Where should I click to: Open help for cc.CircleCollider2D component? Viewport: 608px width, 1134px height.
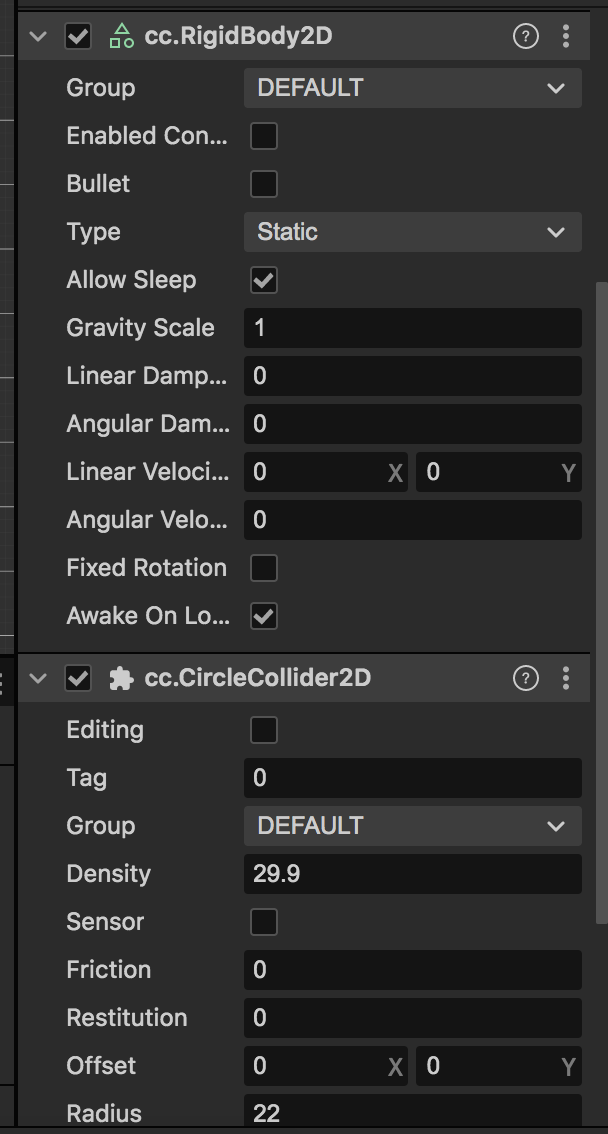point(526,678)
